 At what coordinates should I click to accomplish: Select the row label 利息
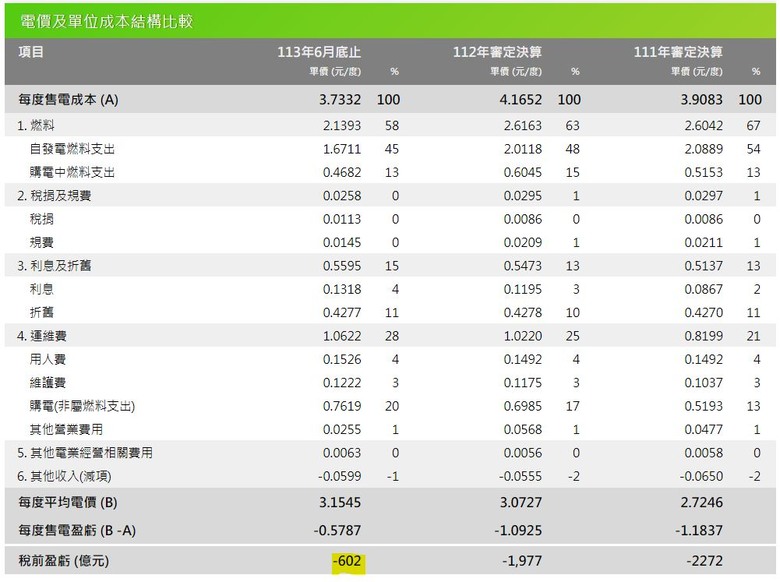[41, 289]
